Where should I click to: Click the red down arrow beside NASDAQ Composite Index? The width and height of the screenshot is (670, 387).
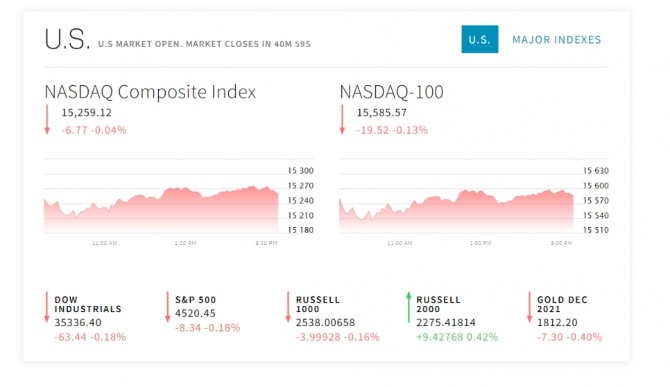tap(47, 120)
